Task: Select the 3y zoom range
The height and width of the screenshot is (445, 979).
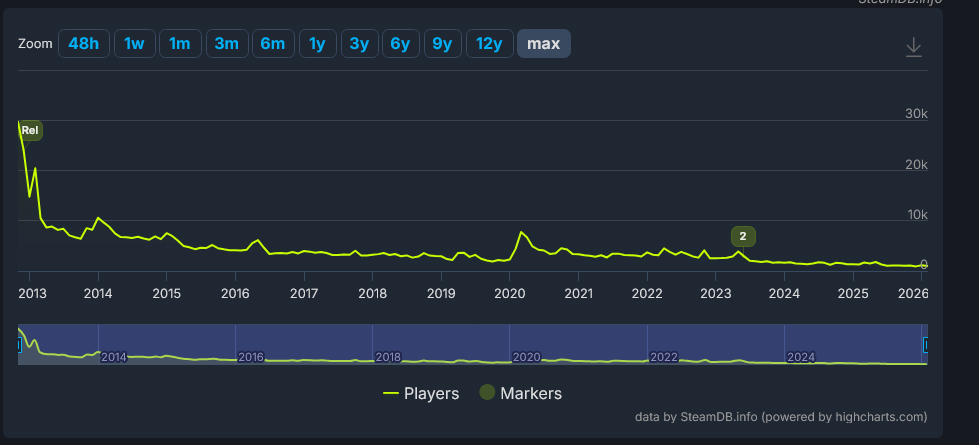Action: point(359,44)
